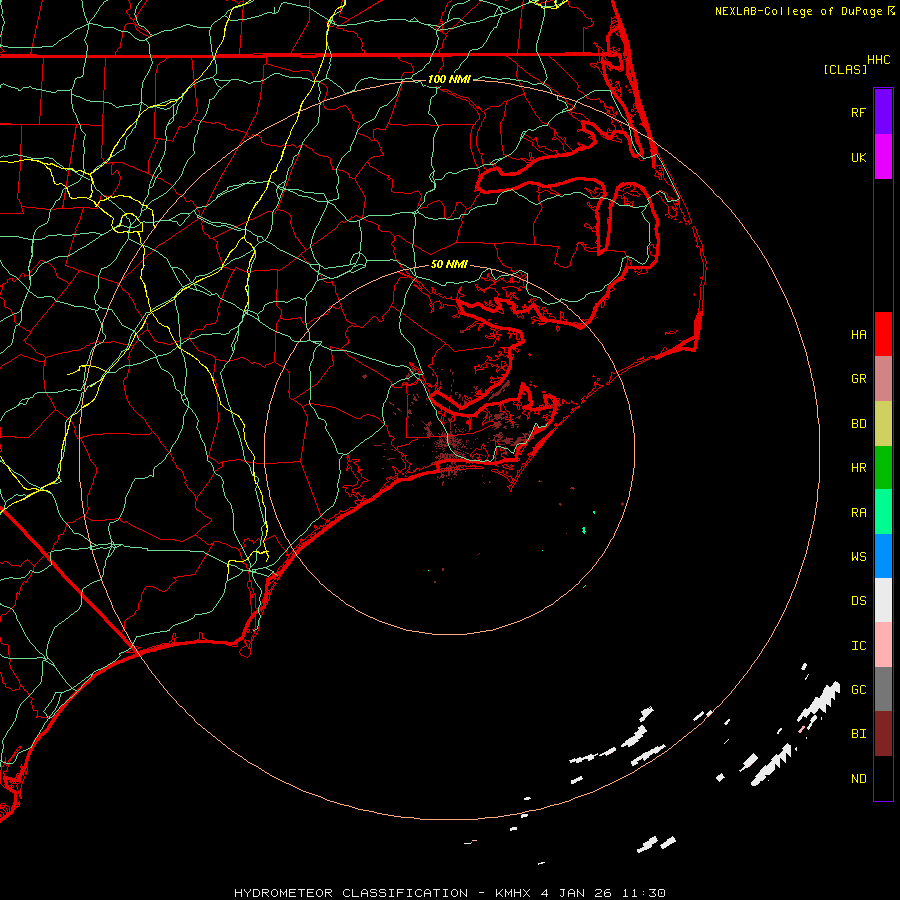The width and height of the screenshot is (900, 900).
Task: Pick the RA light green swatch
Action: (883, 512)
